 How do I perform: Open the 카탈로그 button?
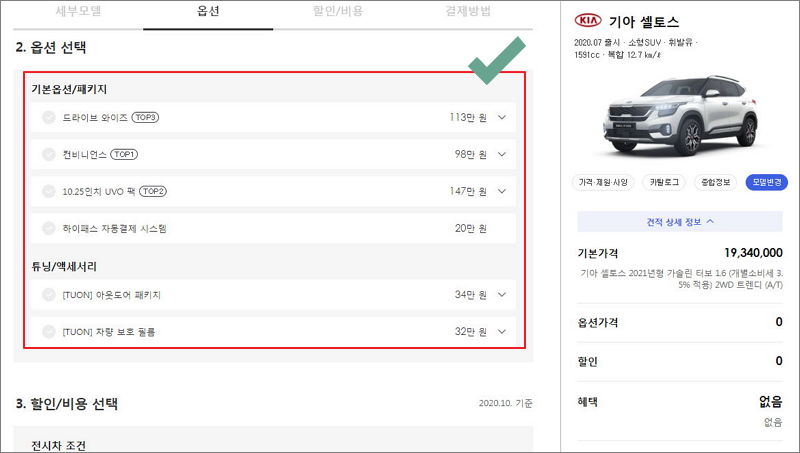point(664,182)
